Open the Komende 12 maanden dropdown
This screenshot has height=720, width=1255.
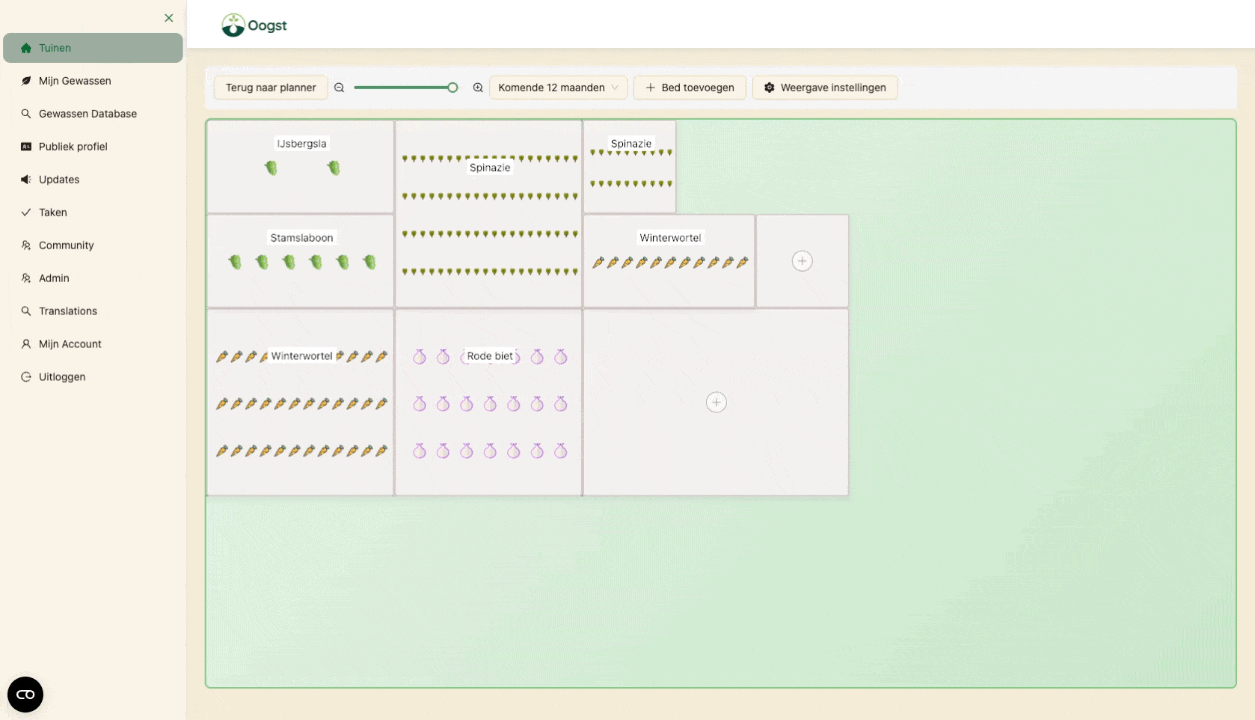pos(559,88)
